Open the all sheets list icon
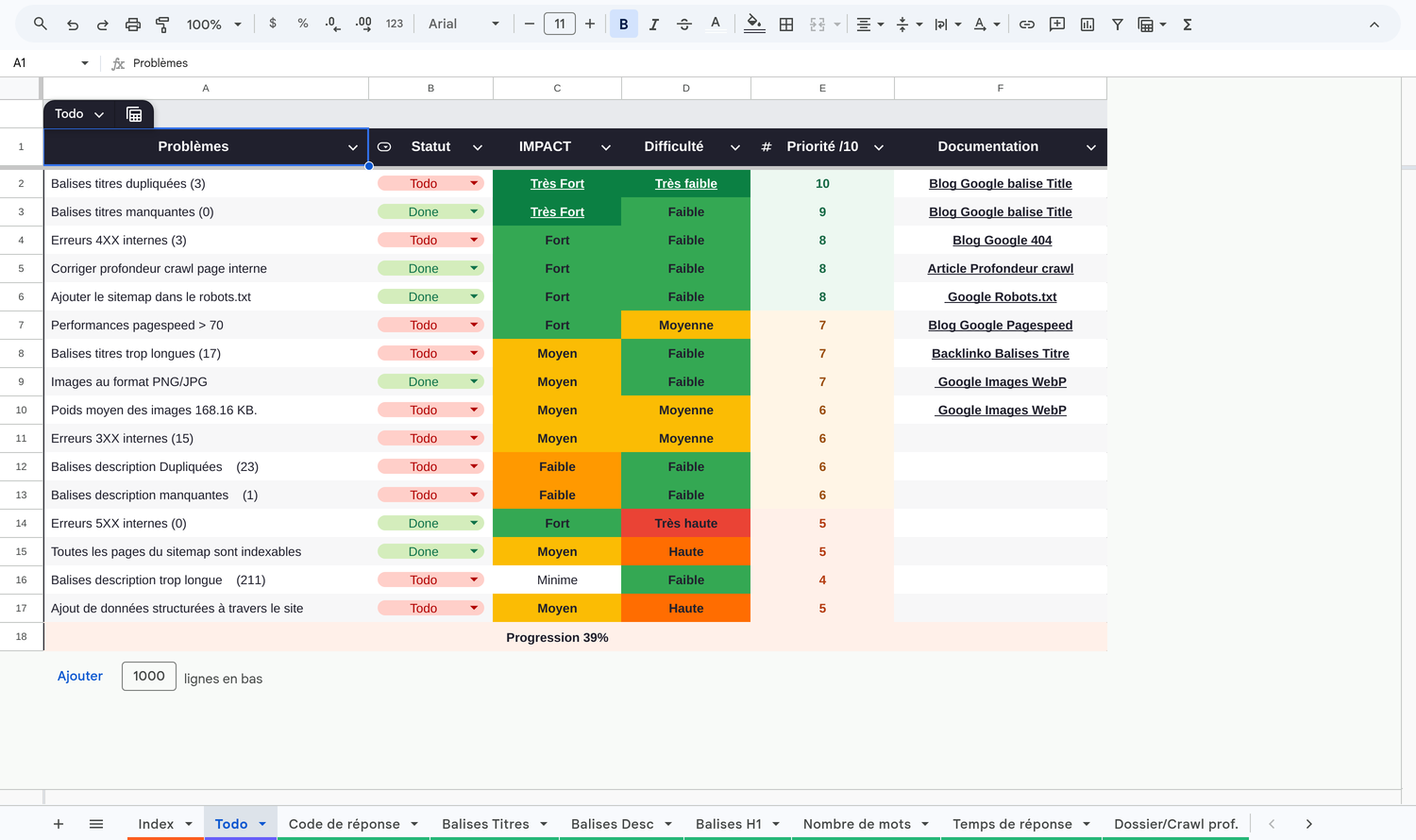 tap(96, 824)
